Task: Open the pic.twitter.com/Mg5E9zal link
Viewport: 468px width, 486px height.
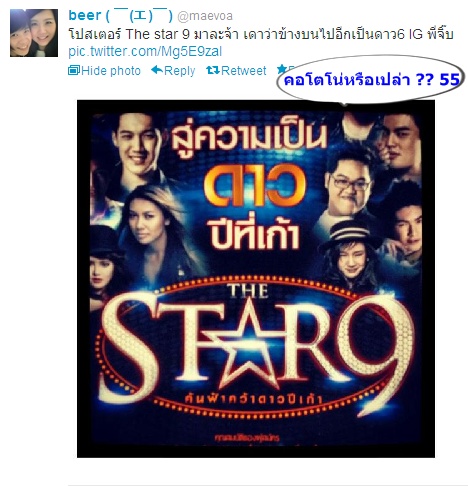Action: pyautogui.click(x=145, y=52)
